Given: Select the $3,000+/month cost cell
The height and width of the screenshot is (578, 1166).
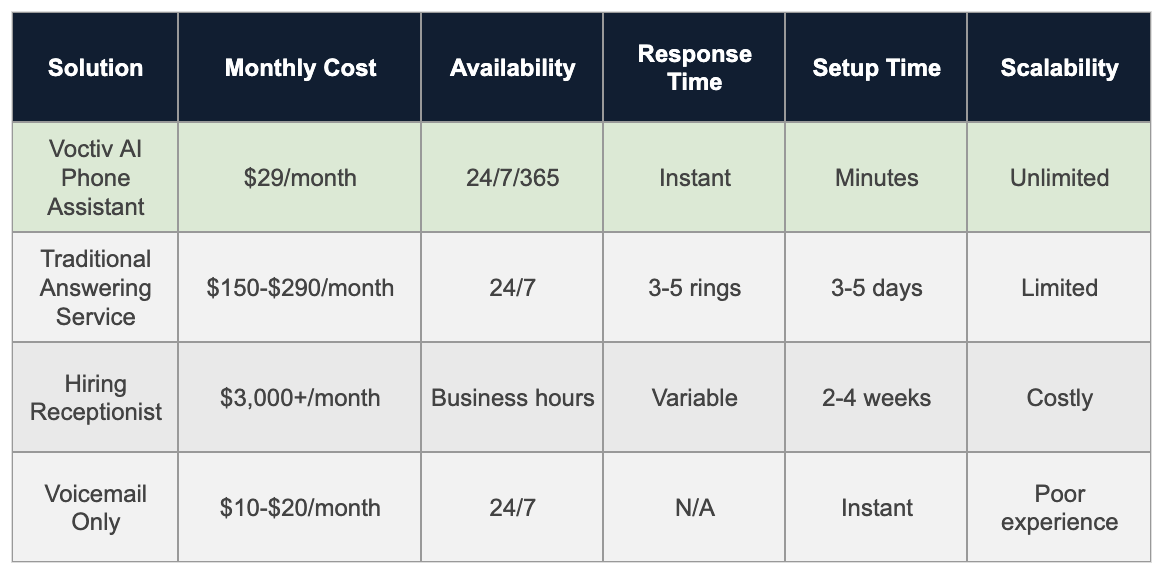Looking at the screenshot, I should (300, 398).
